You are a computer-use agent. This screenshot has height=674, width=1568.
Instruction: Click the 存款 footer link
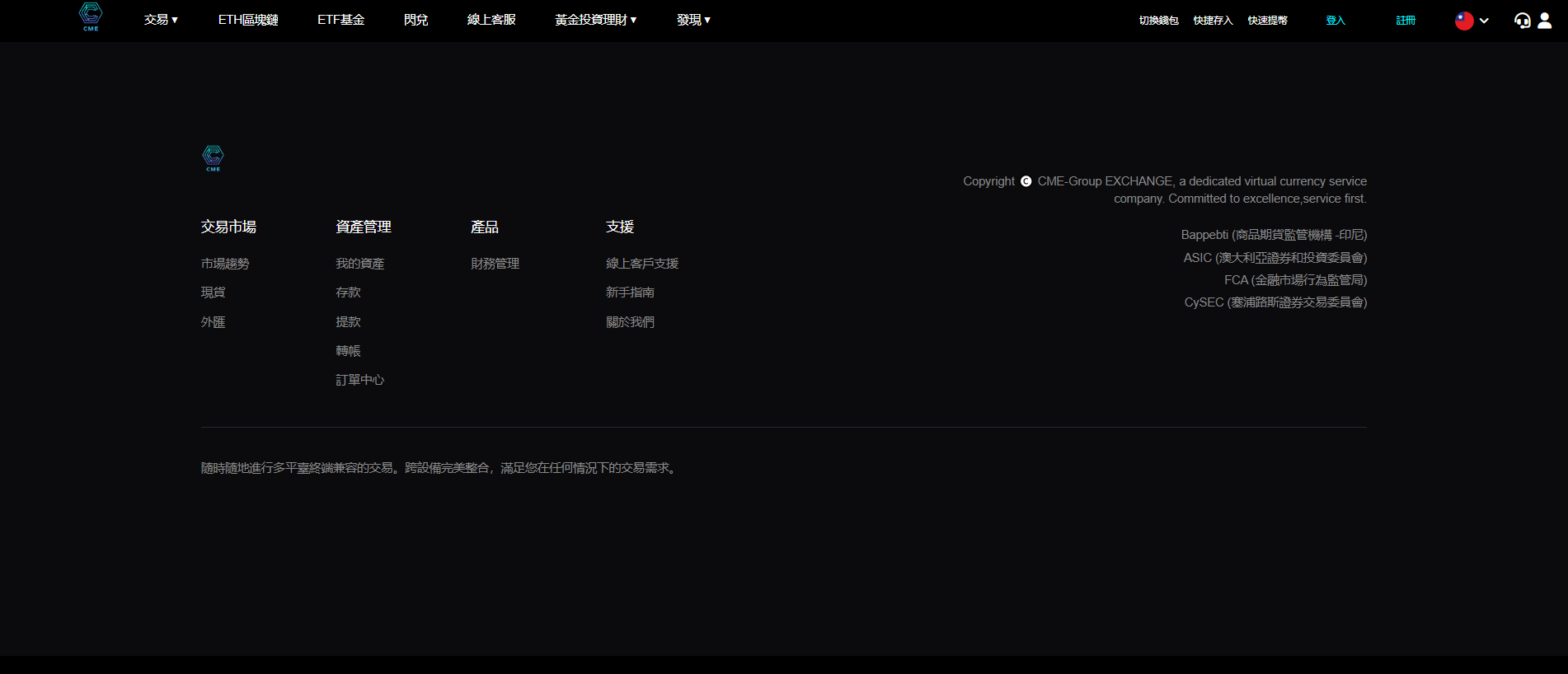348,293
